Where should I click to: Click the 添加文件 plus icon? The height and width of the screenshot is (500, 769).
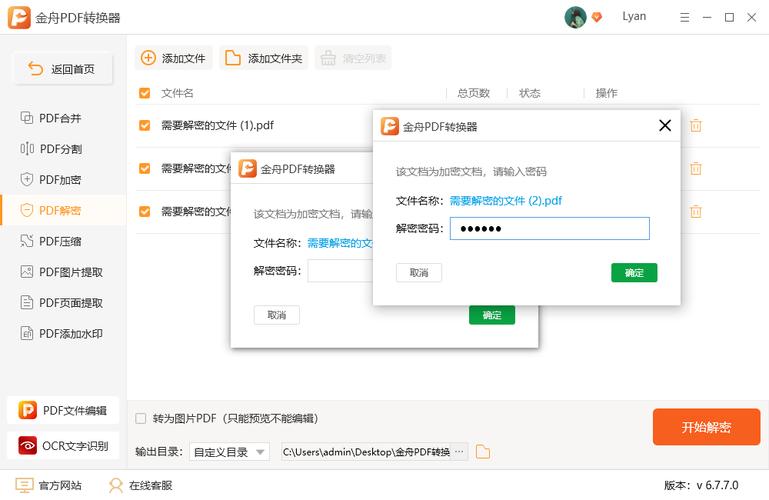(148, 58)
